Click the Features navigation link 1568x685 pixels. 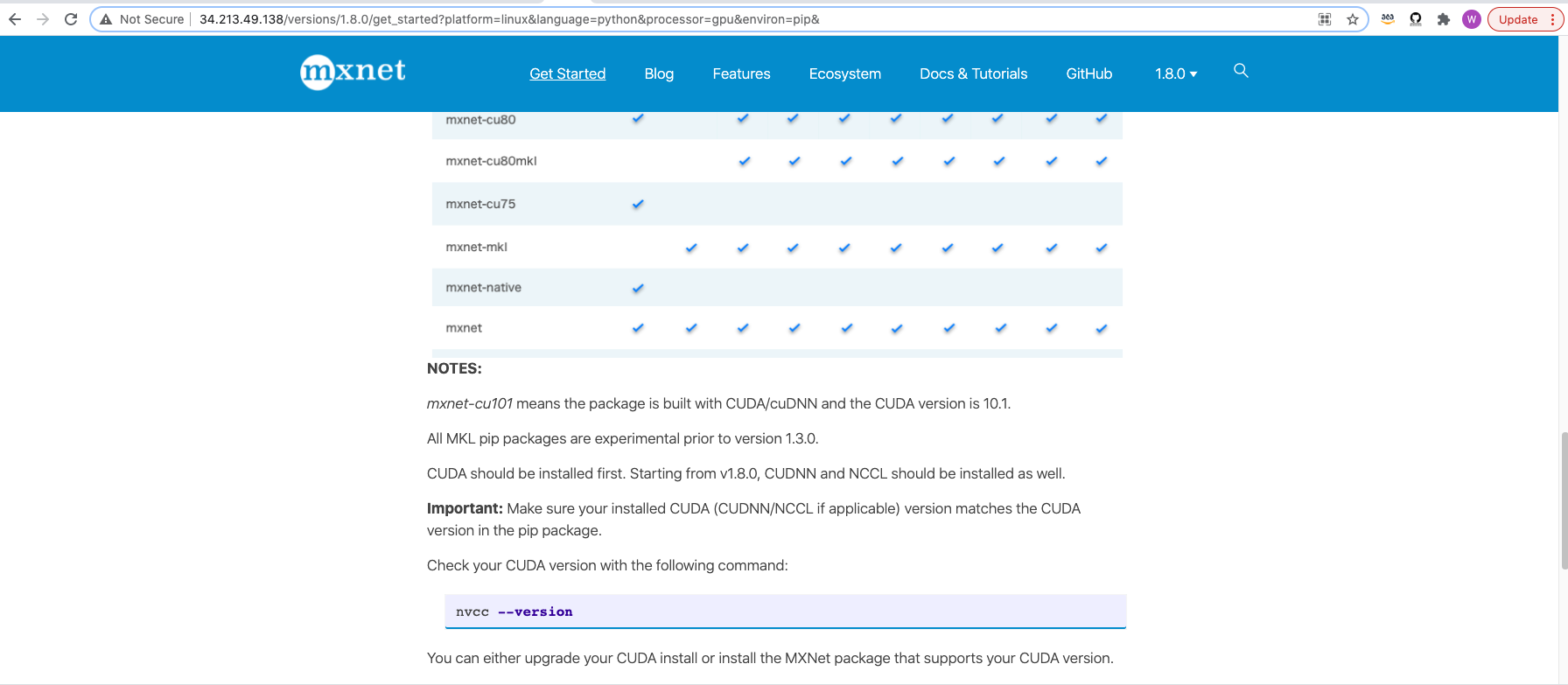tap(741, 74)
